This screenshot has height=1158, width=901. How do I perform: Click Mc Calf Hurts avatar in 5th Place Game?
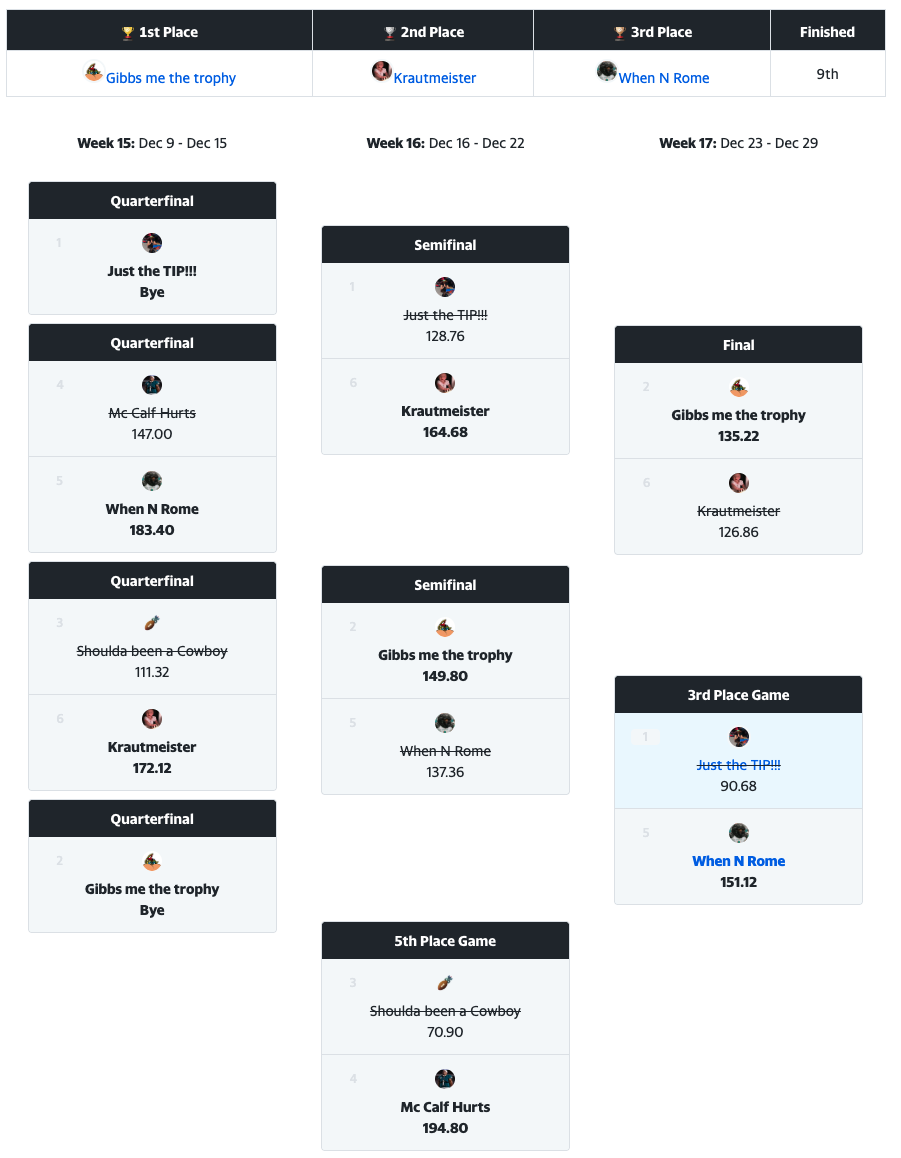point(445,1079)
